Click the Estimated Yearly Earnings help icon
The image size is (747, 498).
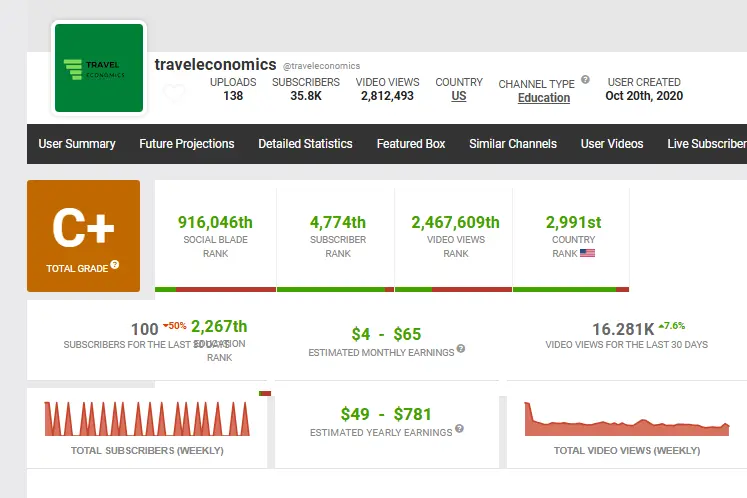click(459, 428)
